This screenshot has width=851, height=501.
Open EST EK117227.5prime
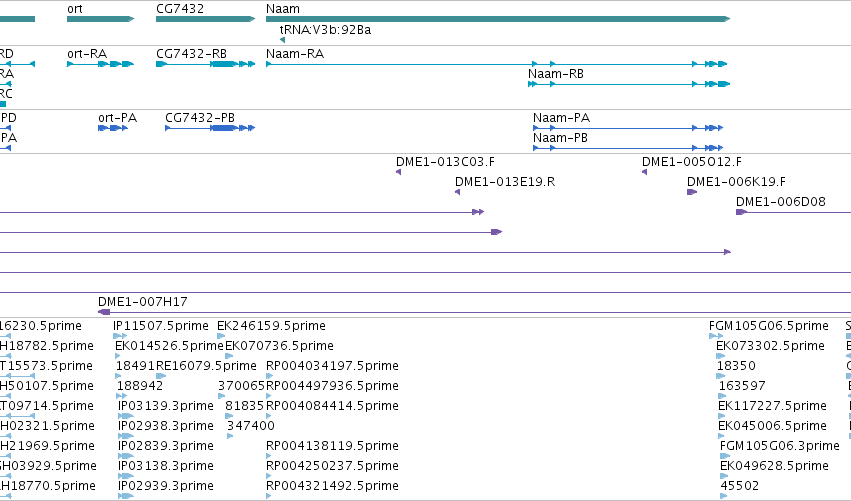[772, 406]
